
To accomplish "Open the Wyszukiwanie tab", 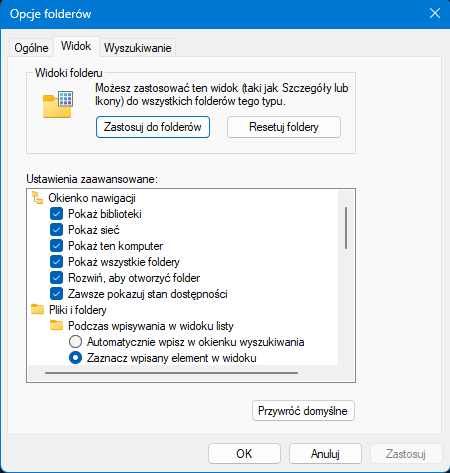I will 137,48.
